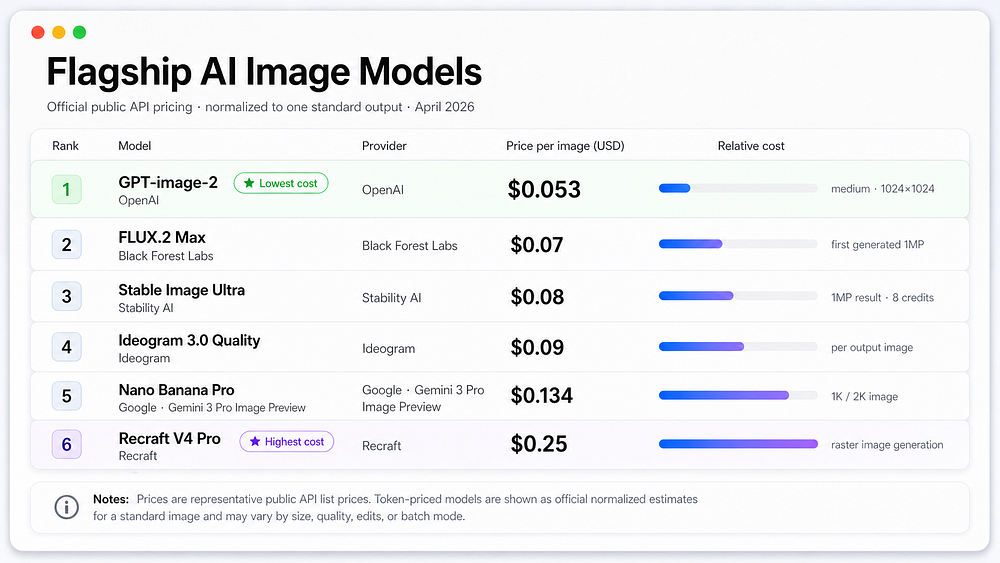Click the $0.07 price value

[x=536, y=245]
